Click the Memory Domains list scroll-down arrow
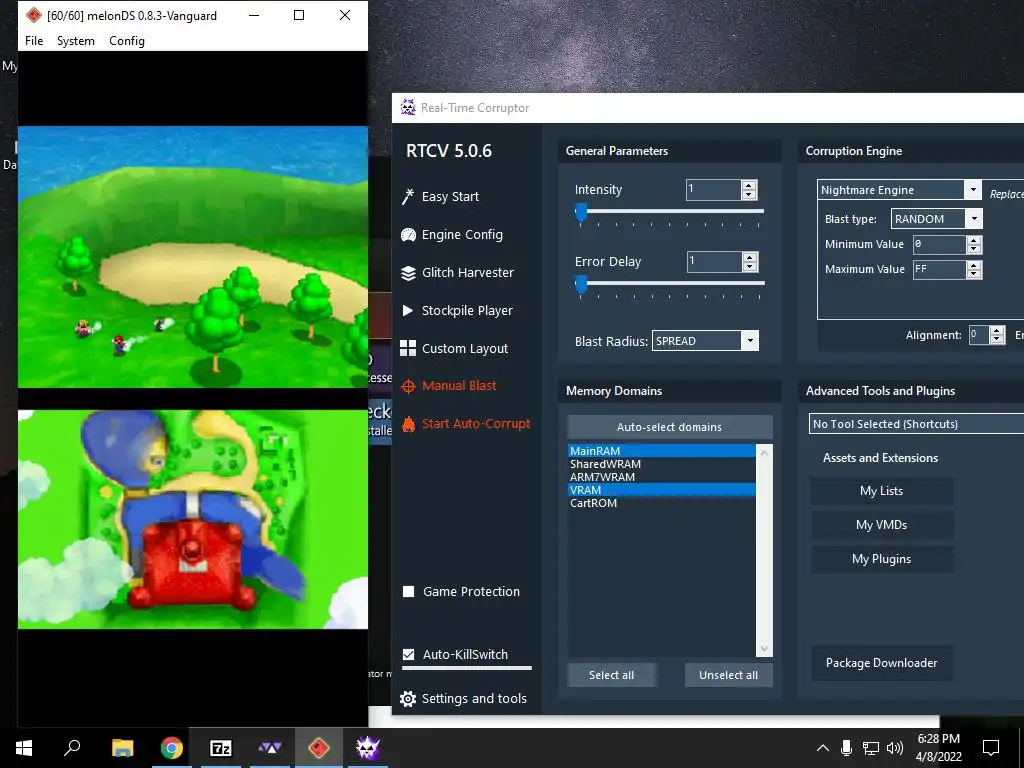 coord(764,649)
